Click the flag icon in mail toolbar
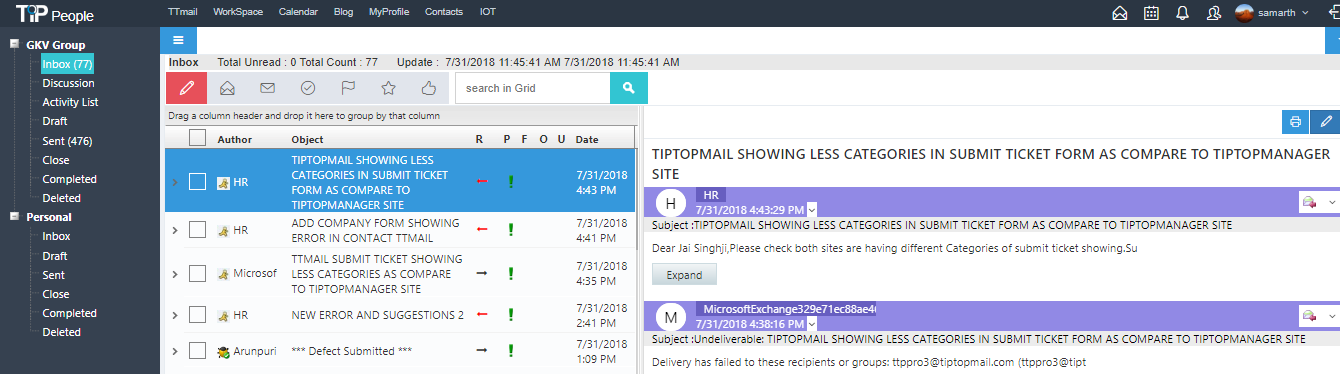This screenshot has height=374, width=1340. (x=348, y=88)
